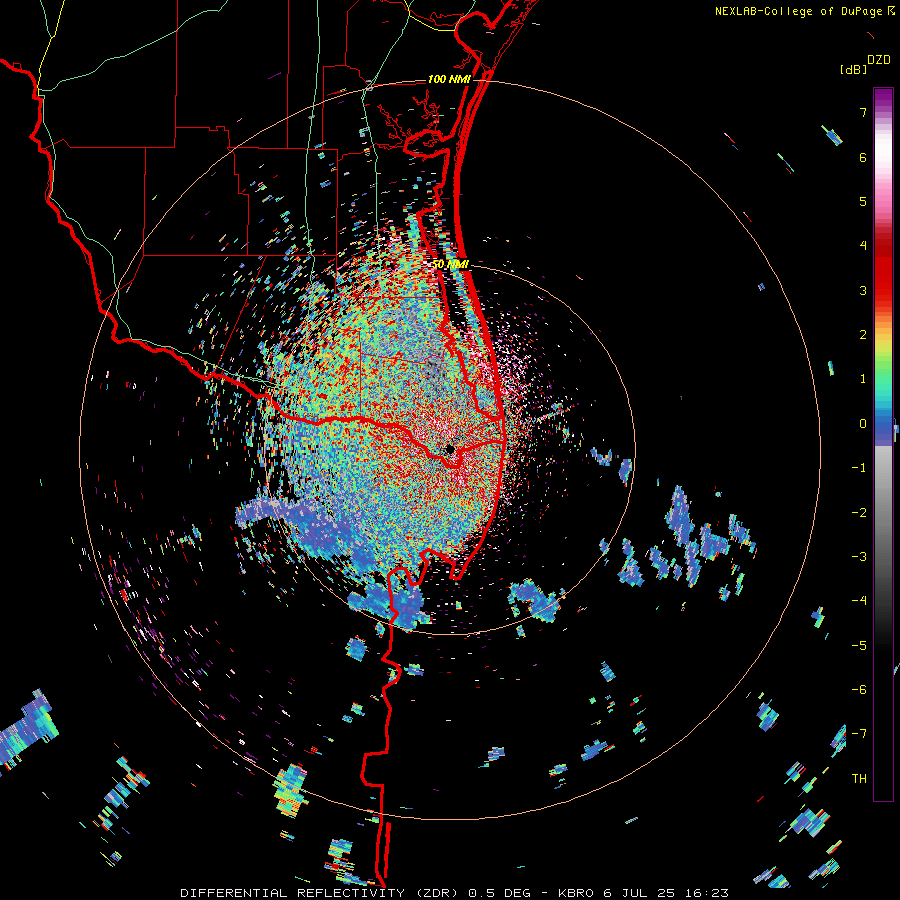
Task: Click the TH label at the color bar bottom
Action: [859, 778]
